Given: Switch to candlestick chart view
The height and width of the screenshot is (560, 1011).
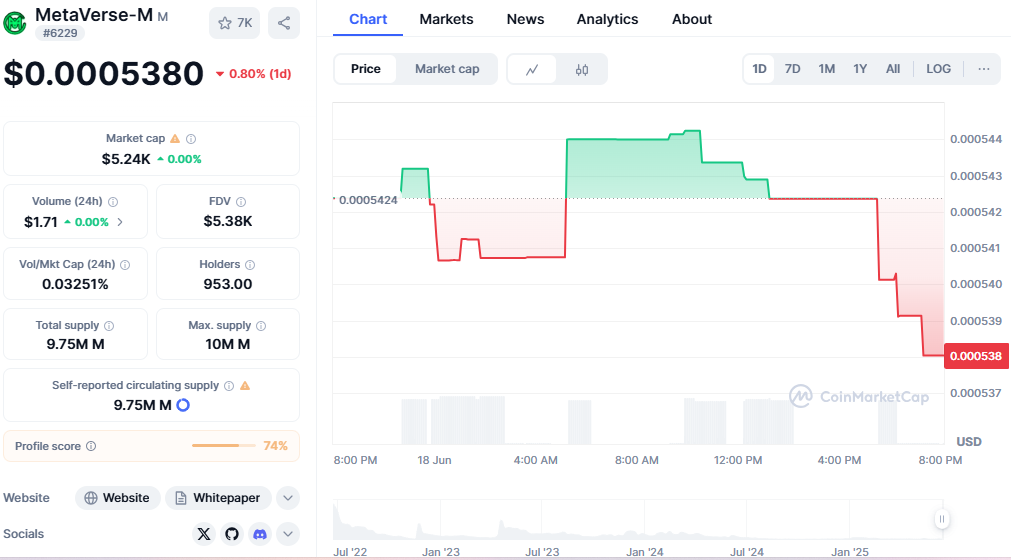Looking at the screenshot, I should (x=582, y=70).
